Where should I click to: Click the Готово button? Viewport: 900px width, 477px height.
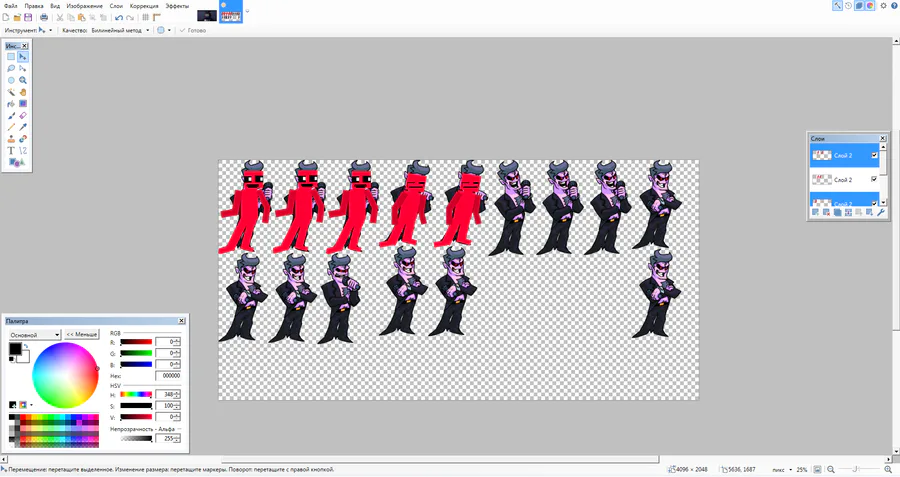[193, 30]
